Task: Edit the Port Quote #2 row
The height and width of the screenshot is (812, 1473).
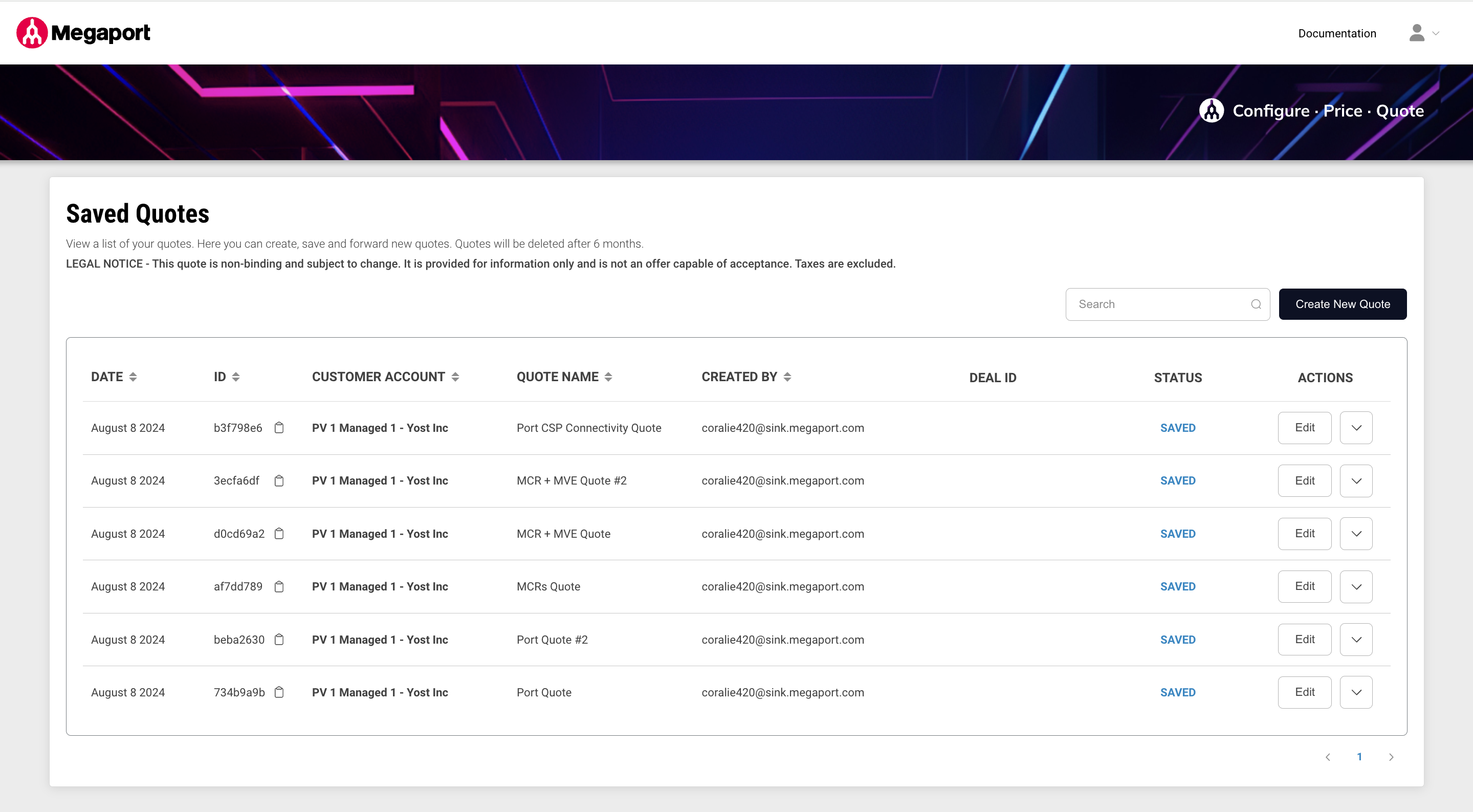Action: coord(1304,639)
